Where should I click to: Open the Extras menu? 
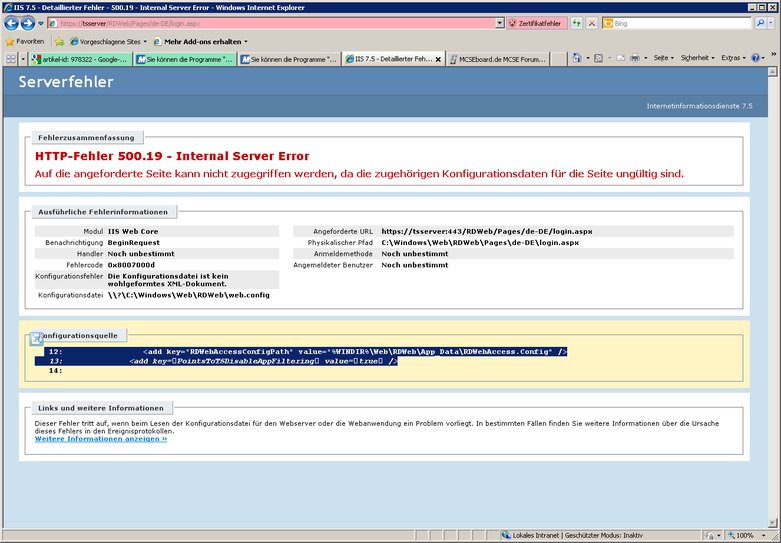733,58
